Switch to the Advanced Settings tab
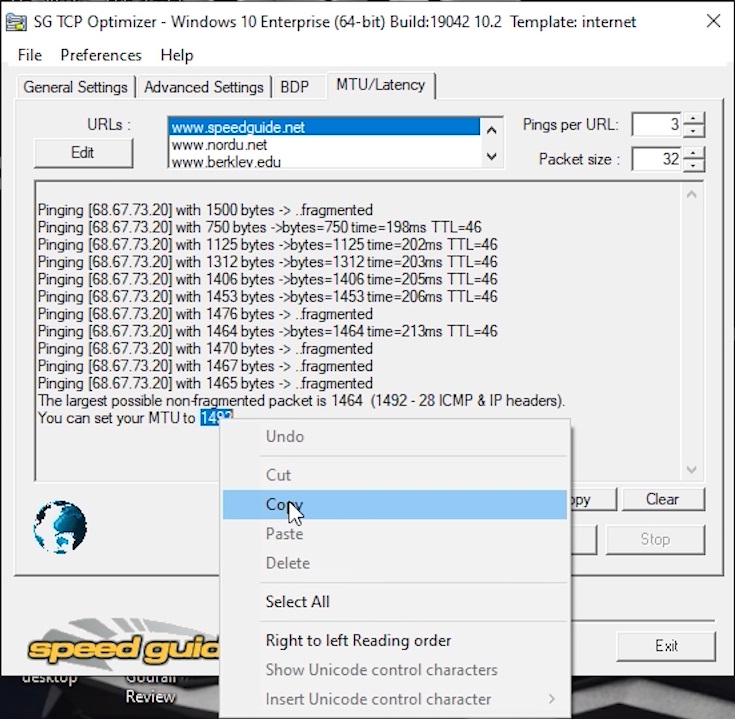The image size is (735, 719). click(x=204, y=87)
